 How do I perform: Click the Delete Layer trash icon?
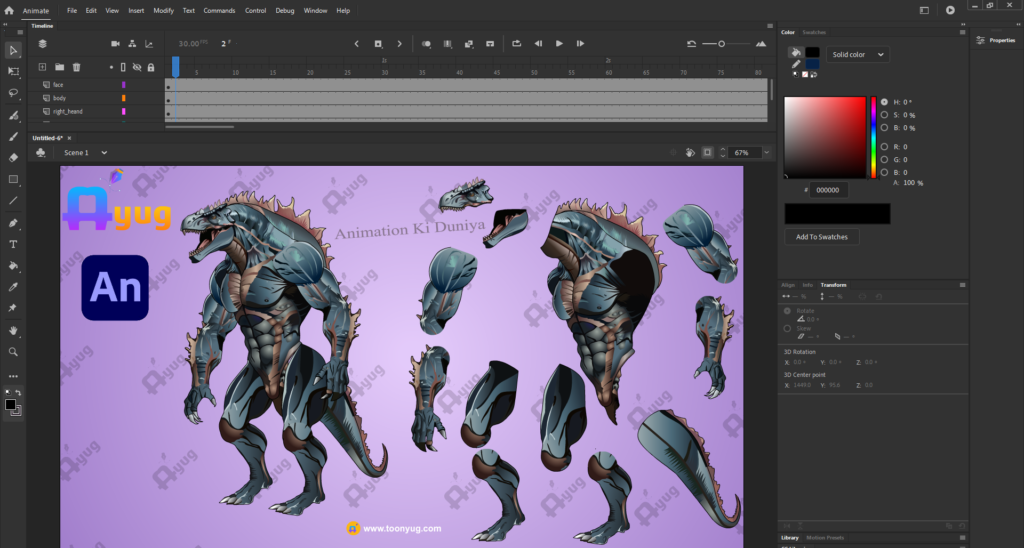pos(76,67)
